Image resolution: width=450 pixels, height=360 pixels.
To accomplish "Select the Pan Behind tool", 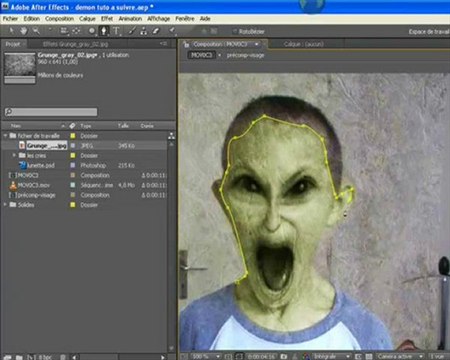I will (x=77, y=31).
